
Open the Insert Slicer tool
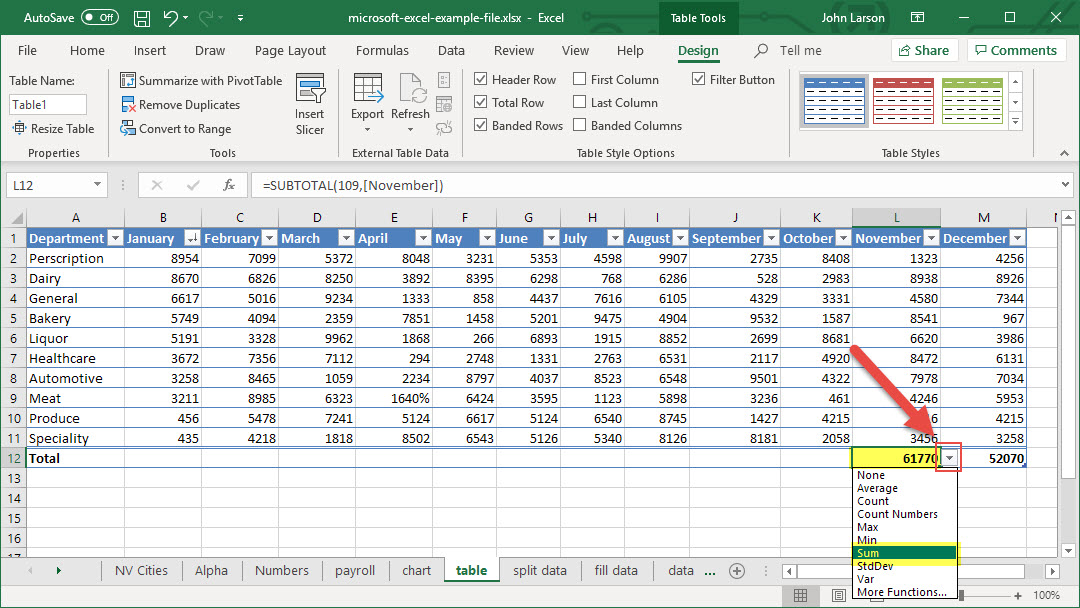(x=309, y=105)
